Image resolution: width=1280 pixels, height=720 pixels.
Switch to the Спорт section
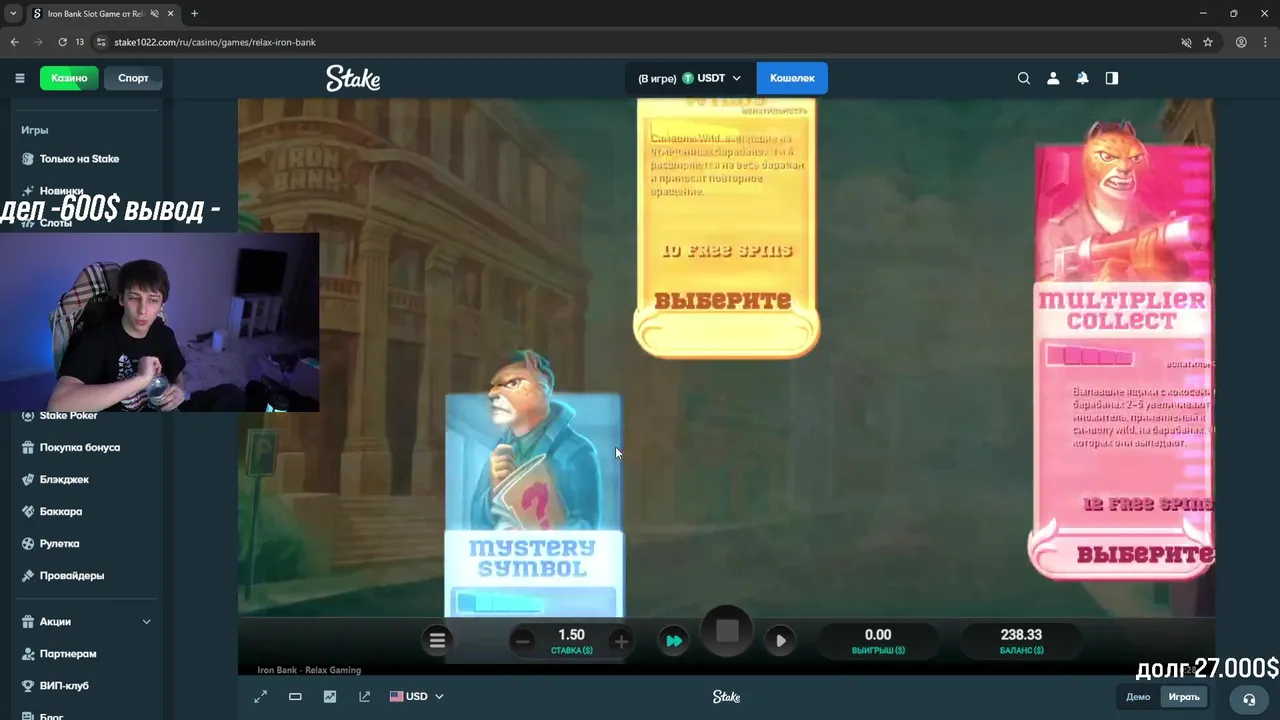click(x=133, y=78)
